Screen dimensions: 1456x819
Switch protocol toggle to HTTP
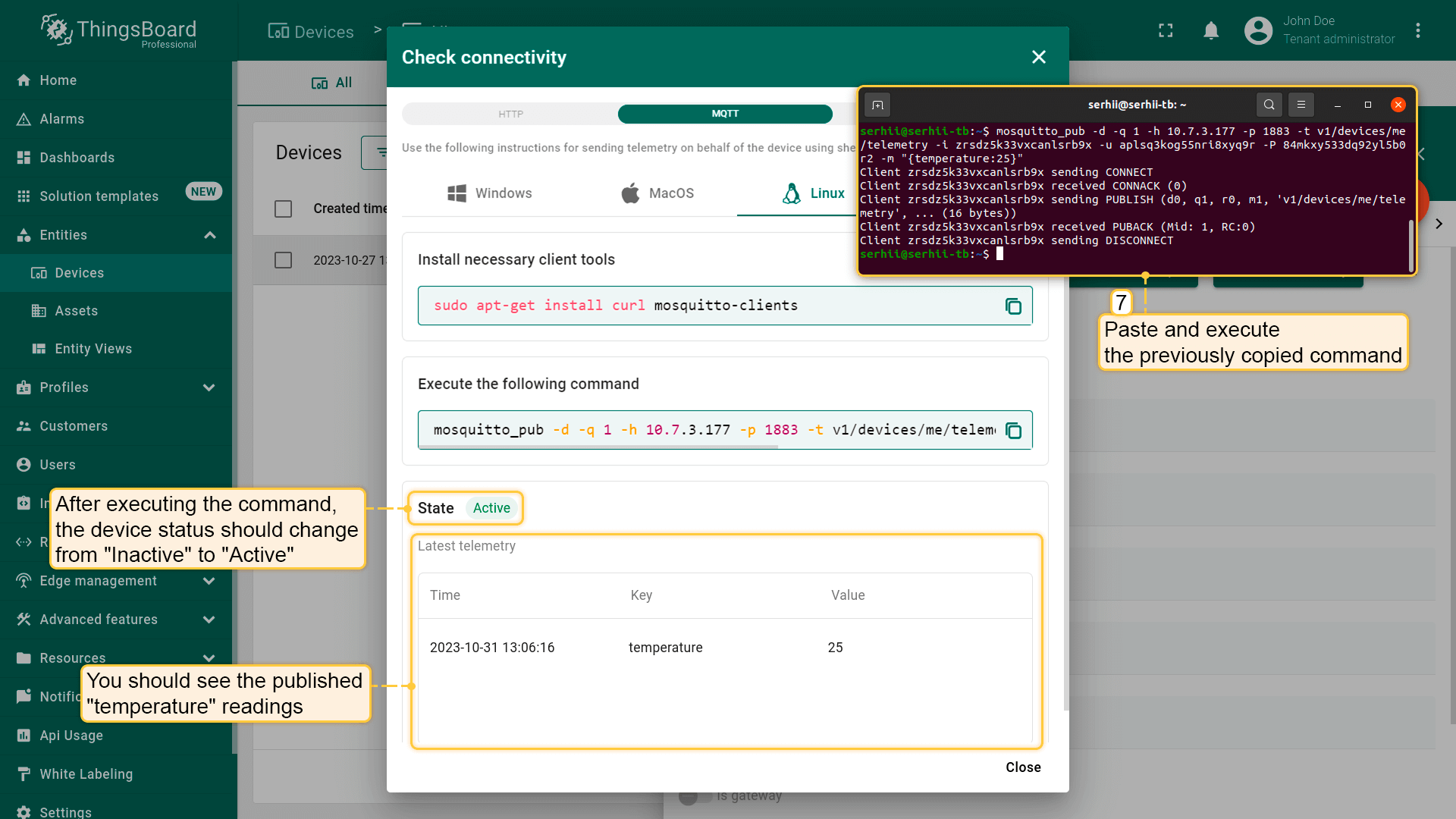coord(510,114)
